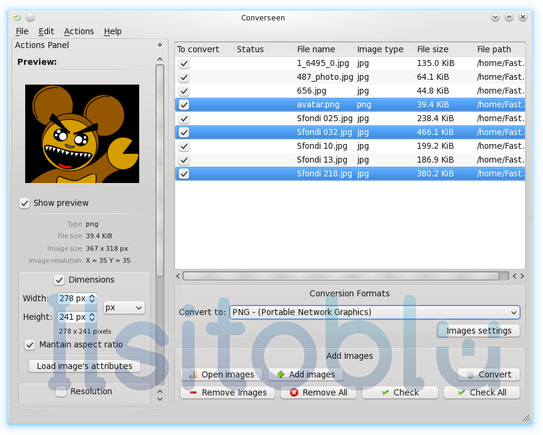Image resolution: width=543 pixels, height=435 pixels.
Task: Open the Actions menu
Action: (79, 31)
